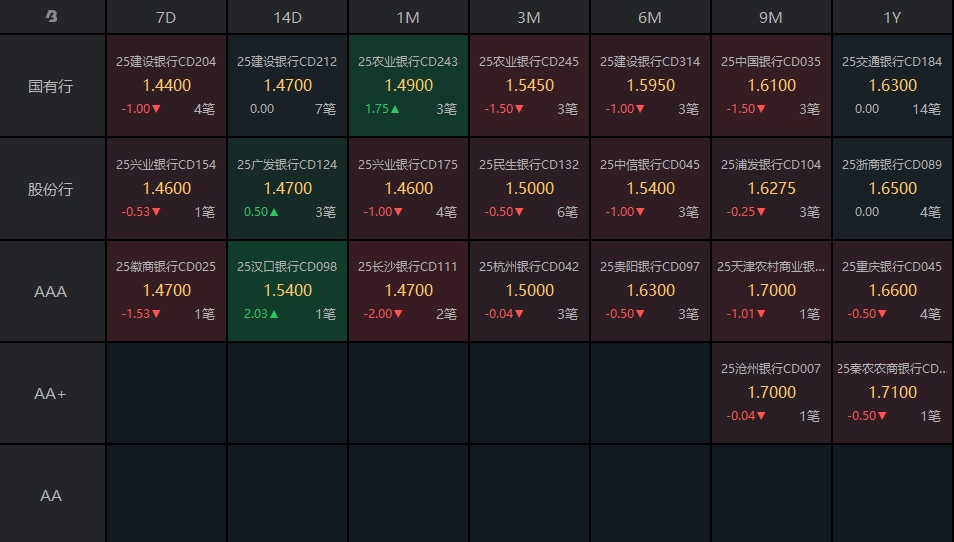Open 25建设银行CD314 cell

pyautogui.click(x=650, y=85)
